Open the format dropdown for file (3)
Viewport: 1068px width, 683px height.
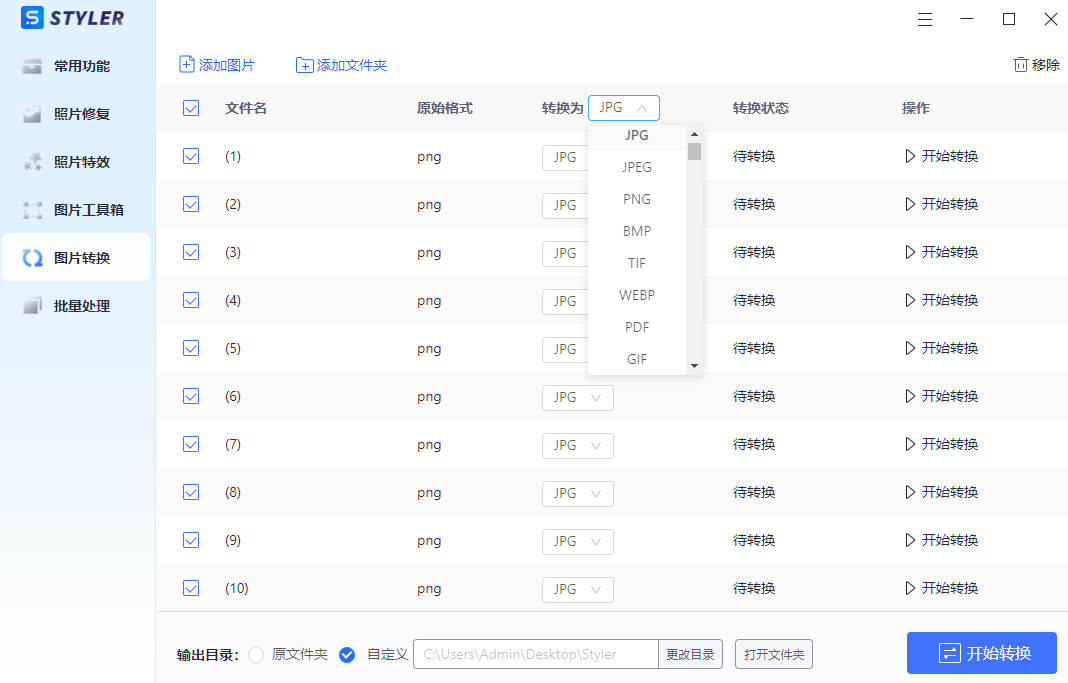[x=565, y=253]
